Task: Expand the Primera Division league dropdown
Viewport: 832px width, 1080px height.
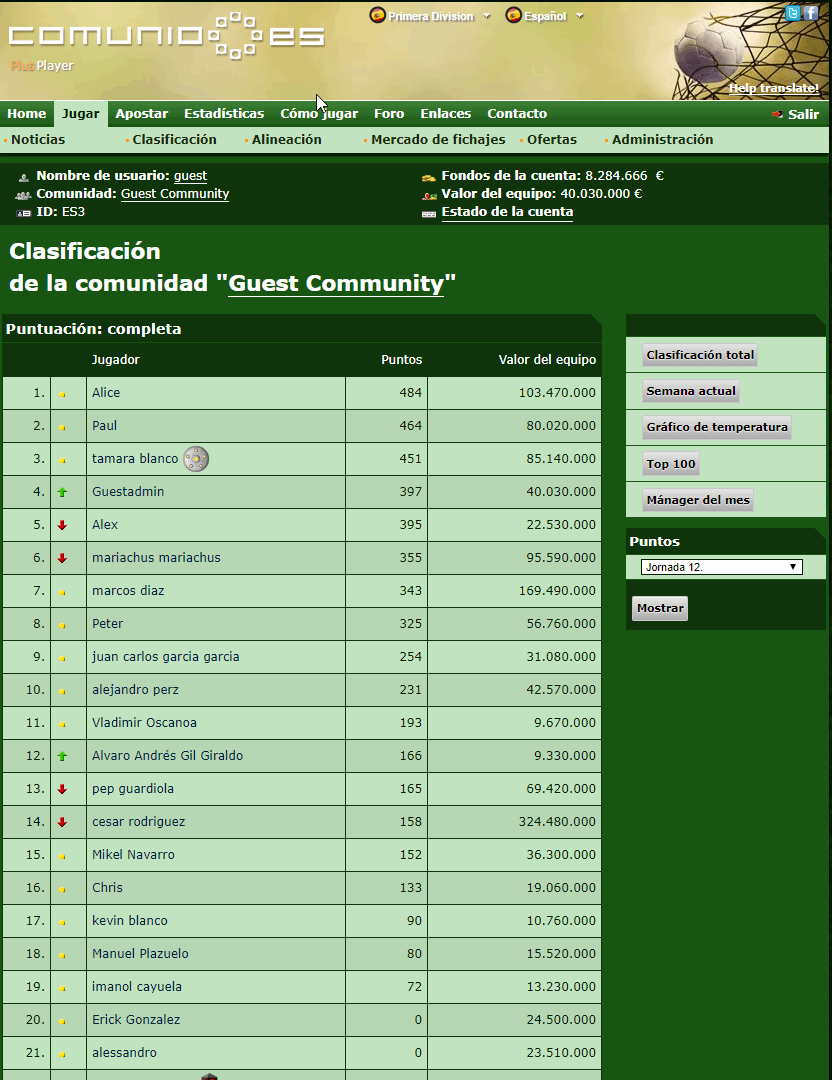Action: [486, 16]
